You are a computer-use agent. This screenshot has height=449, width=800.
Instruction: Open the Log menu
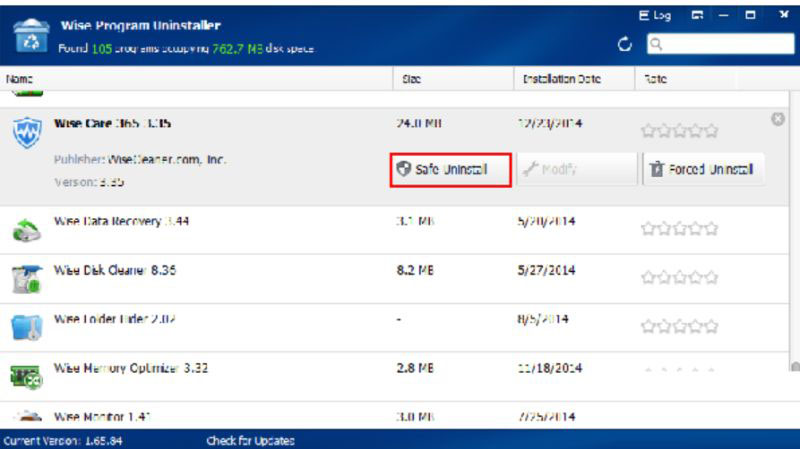pyautogui.click(x=655, y=16)
